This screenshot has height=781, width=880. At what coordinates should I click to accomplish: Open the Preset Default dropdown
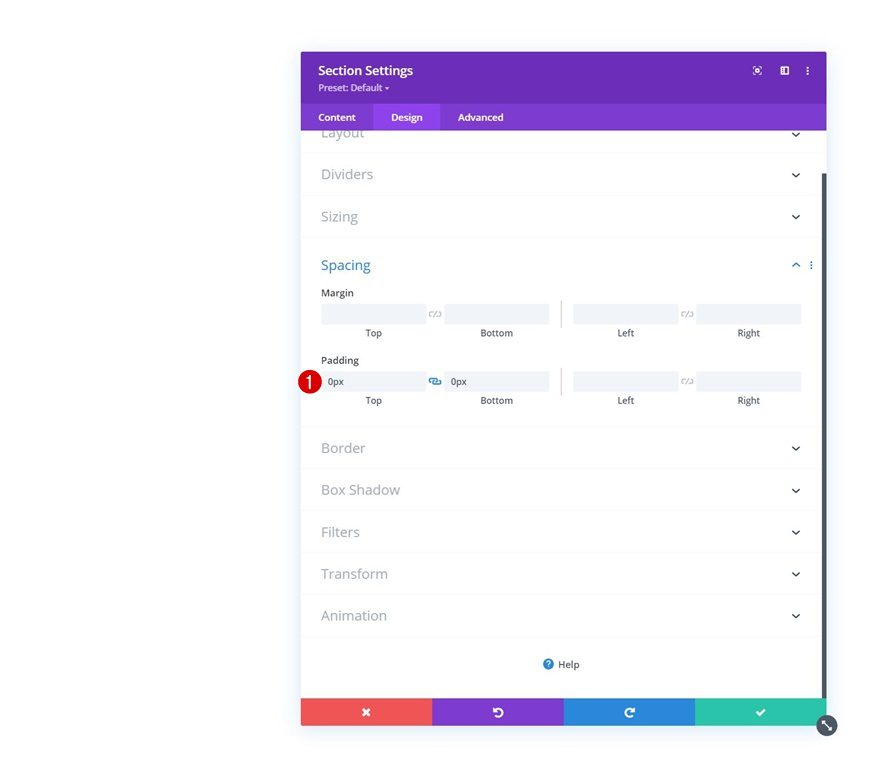(355, 87)
